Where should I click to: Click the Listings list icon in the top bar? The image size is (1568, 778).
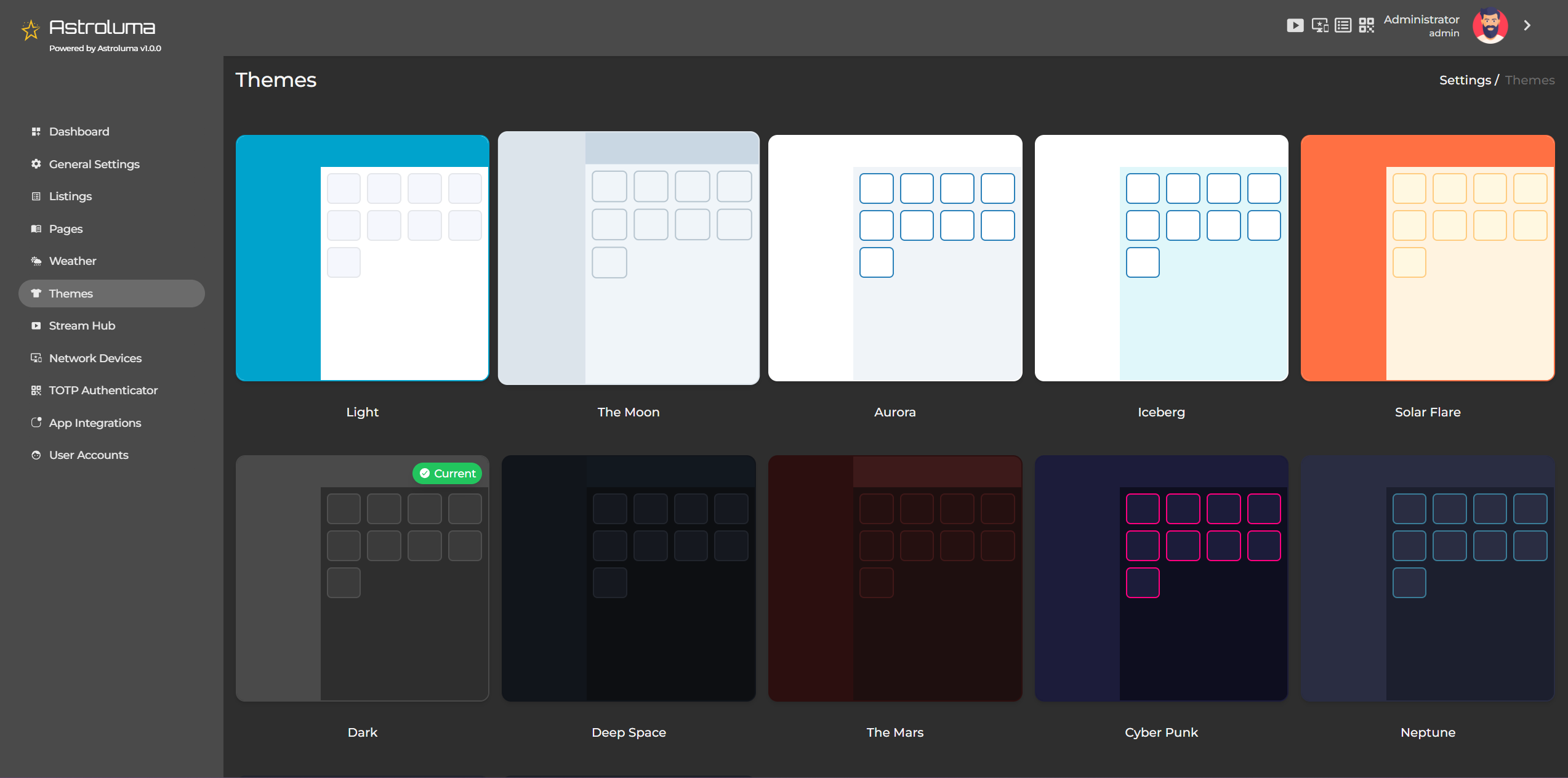coord(1343,25)
